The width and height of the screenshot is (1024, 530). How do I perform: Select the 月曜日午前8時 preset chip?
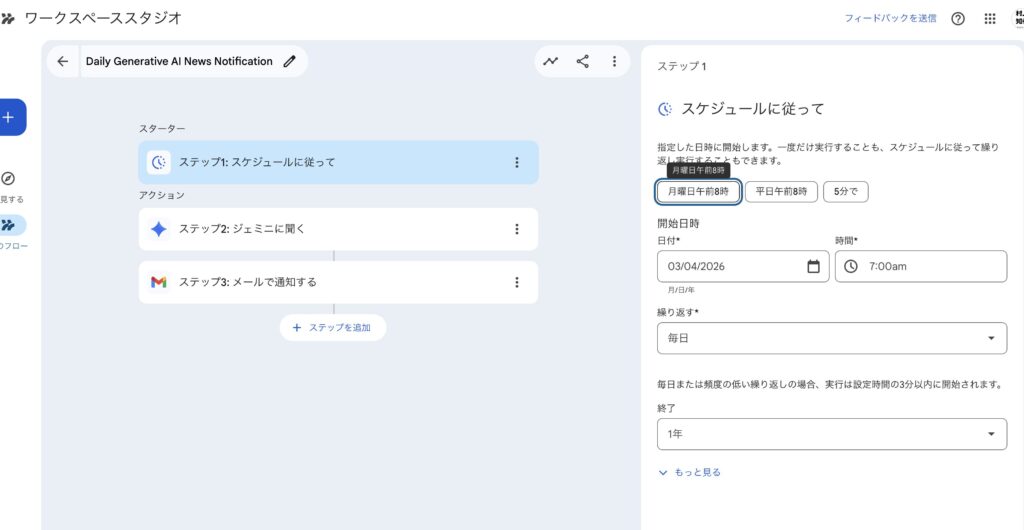click(x=698, y=191)
